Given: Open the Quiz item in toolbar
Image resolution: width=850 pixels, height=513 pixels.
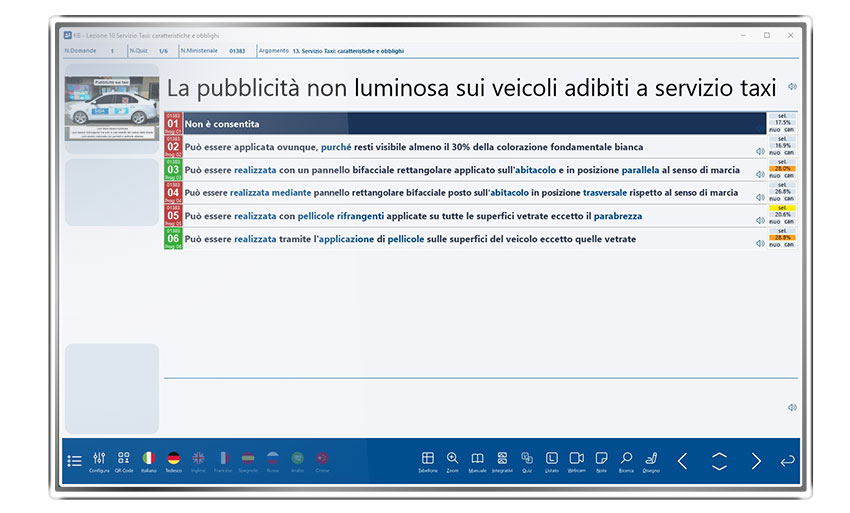Looking at the screenshot, I should [x=527, y=459].
